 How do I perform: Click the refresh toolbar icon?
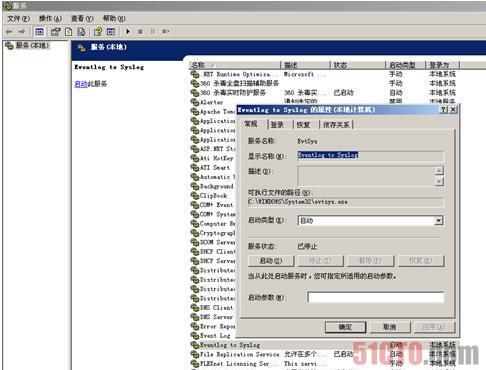(68, 32)
